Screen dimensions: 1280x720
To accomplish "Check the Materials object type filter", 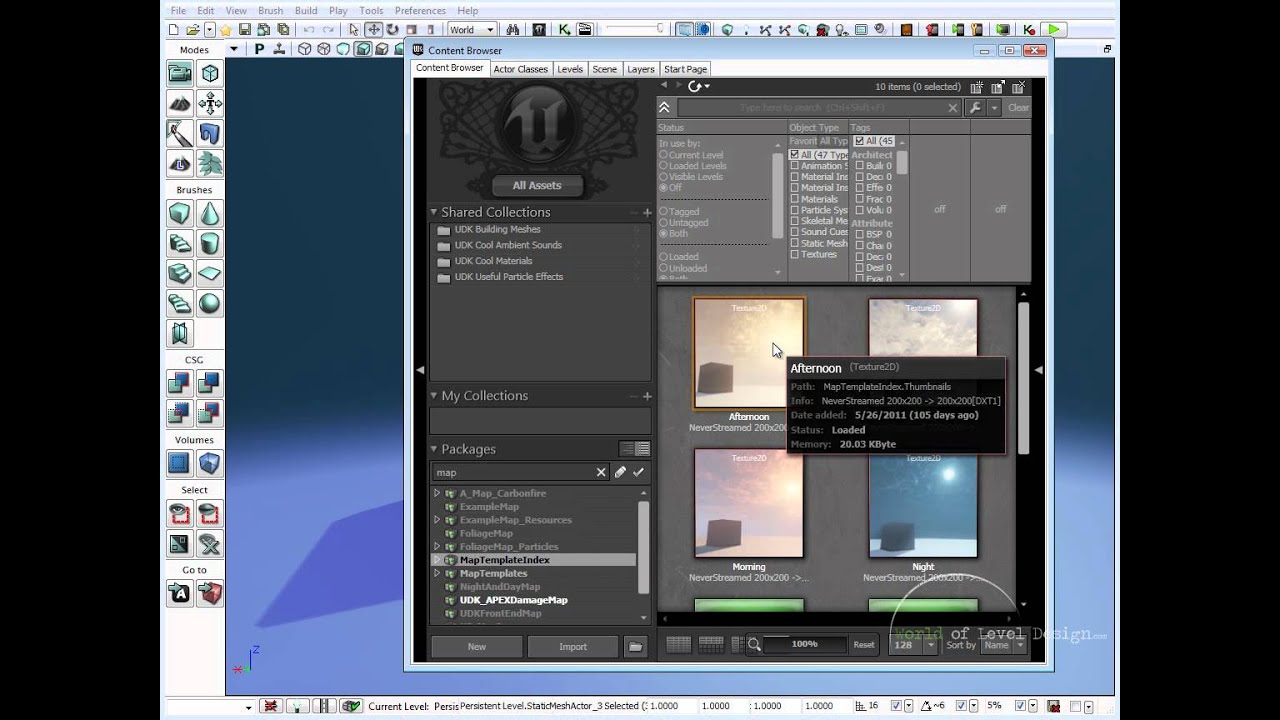I will (x=795, y=199).
